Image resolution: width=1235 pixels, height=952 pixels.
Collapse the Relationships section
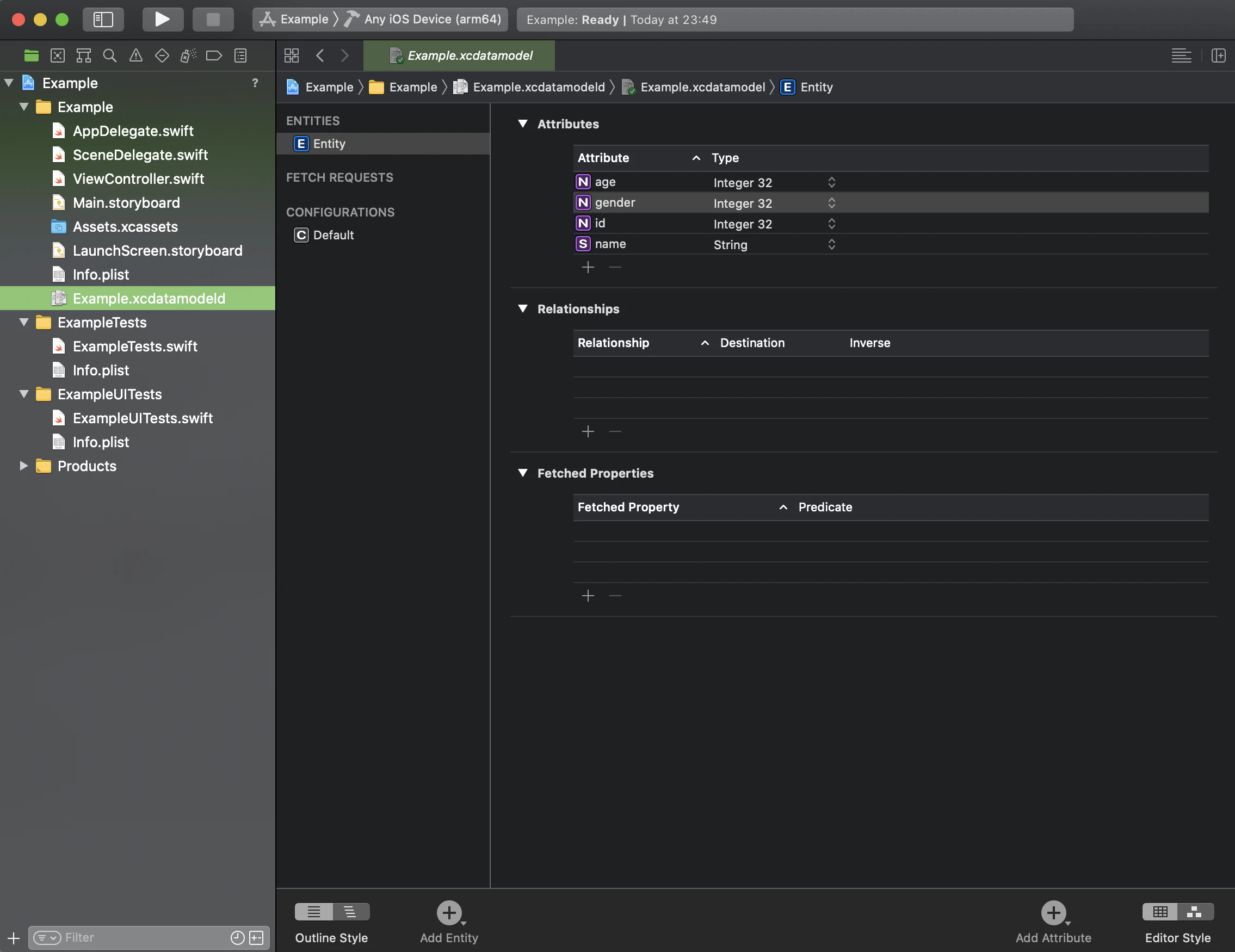tap(522, 308)
